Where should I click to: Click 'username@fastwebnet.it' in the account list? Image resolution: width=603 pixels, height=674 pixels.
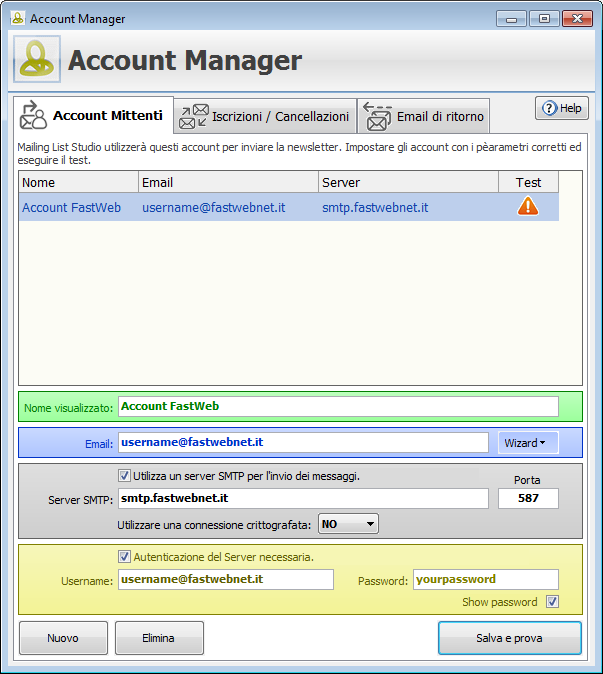click(214, 207)
